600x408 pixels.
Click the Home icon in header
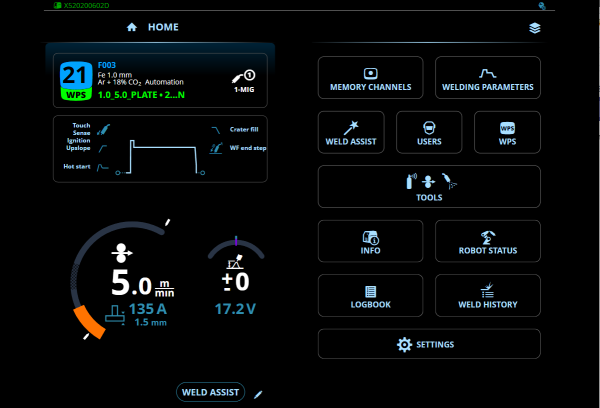pos(132,28)
